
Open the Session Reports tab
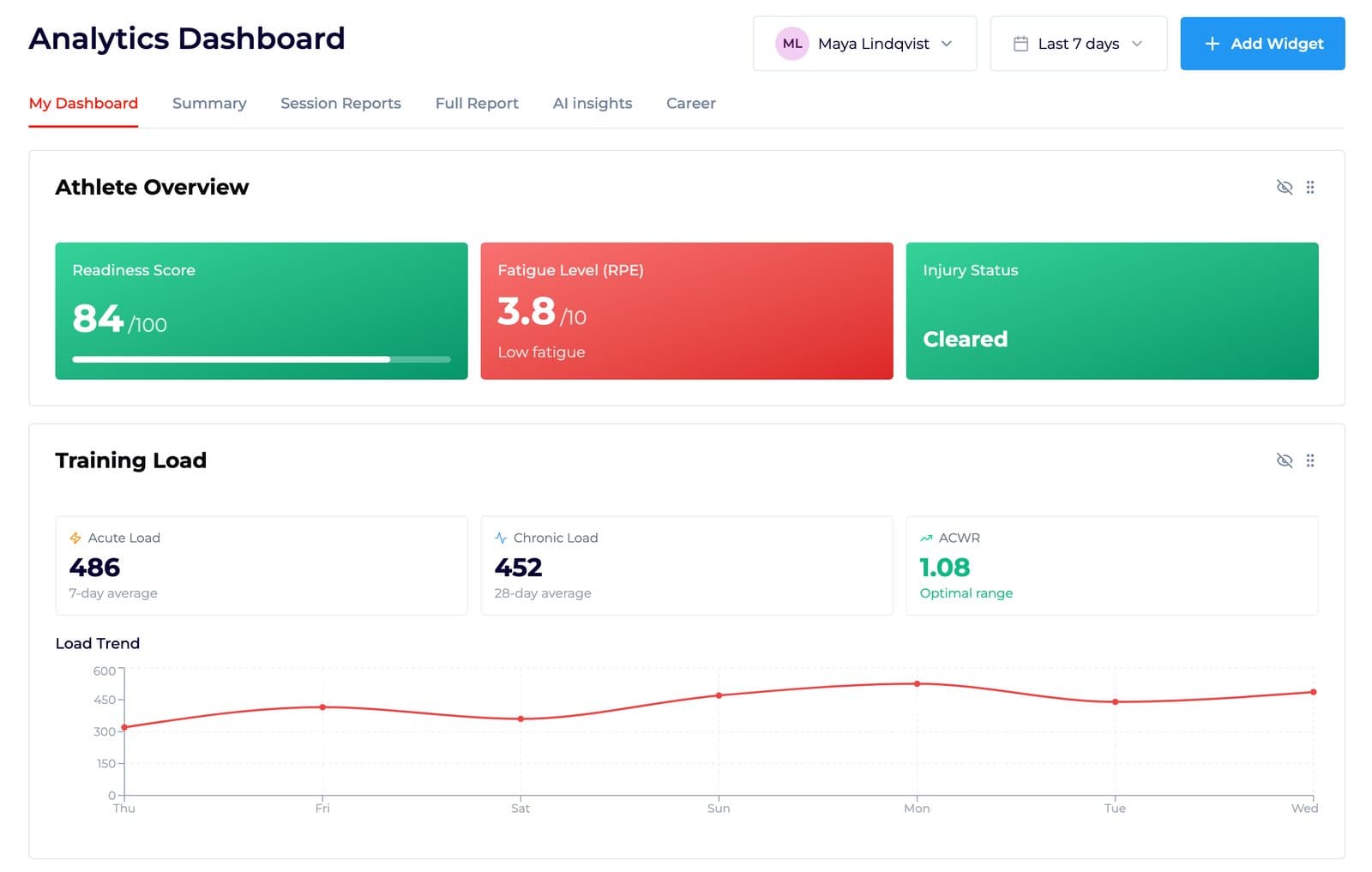(340, 104)
